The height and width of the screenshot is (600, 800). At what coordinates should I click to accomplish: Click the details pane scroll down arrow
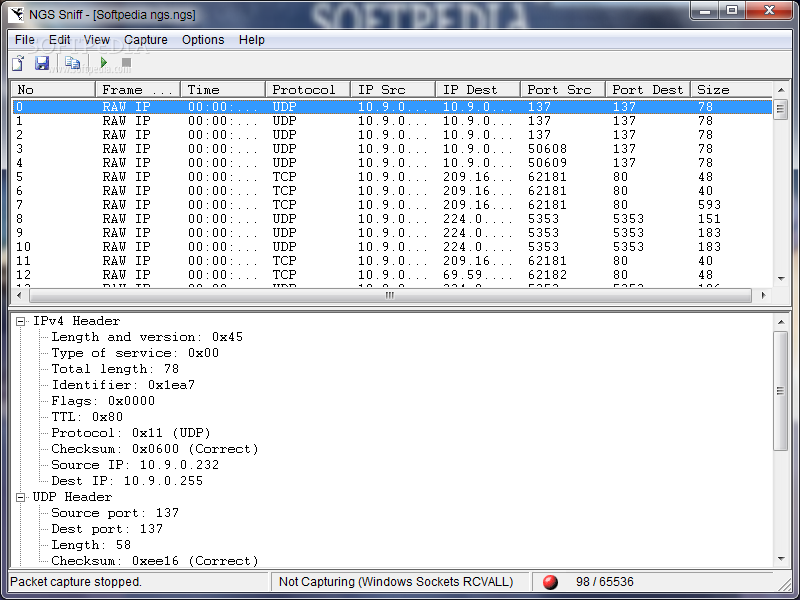pos(781,559)
